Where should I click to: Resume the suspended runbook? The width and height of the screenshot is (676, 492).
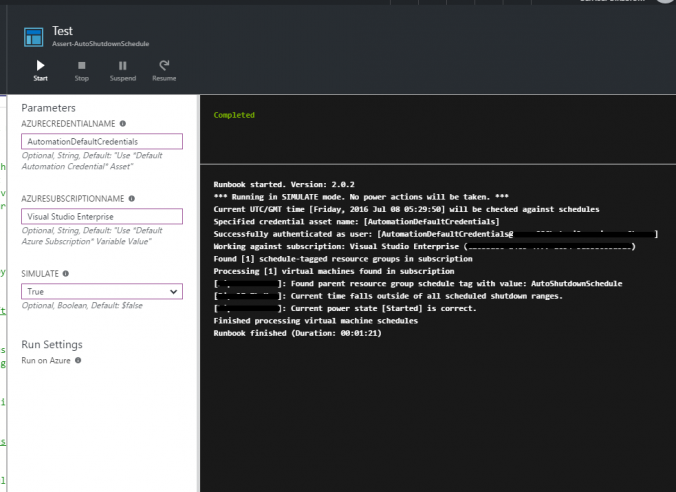tap(164, 71)
